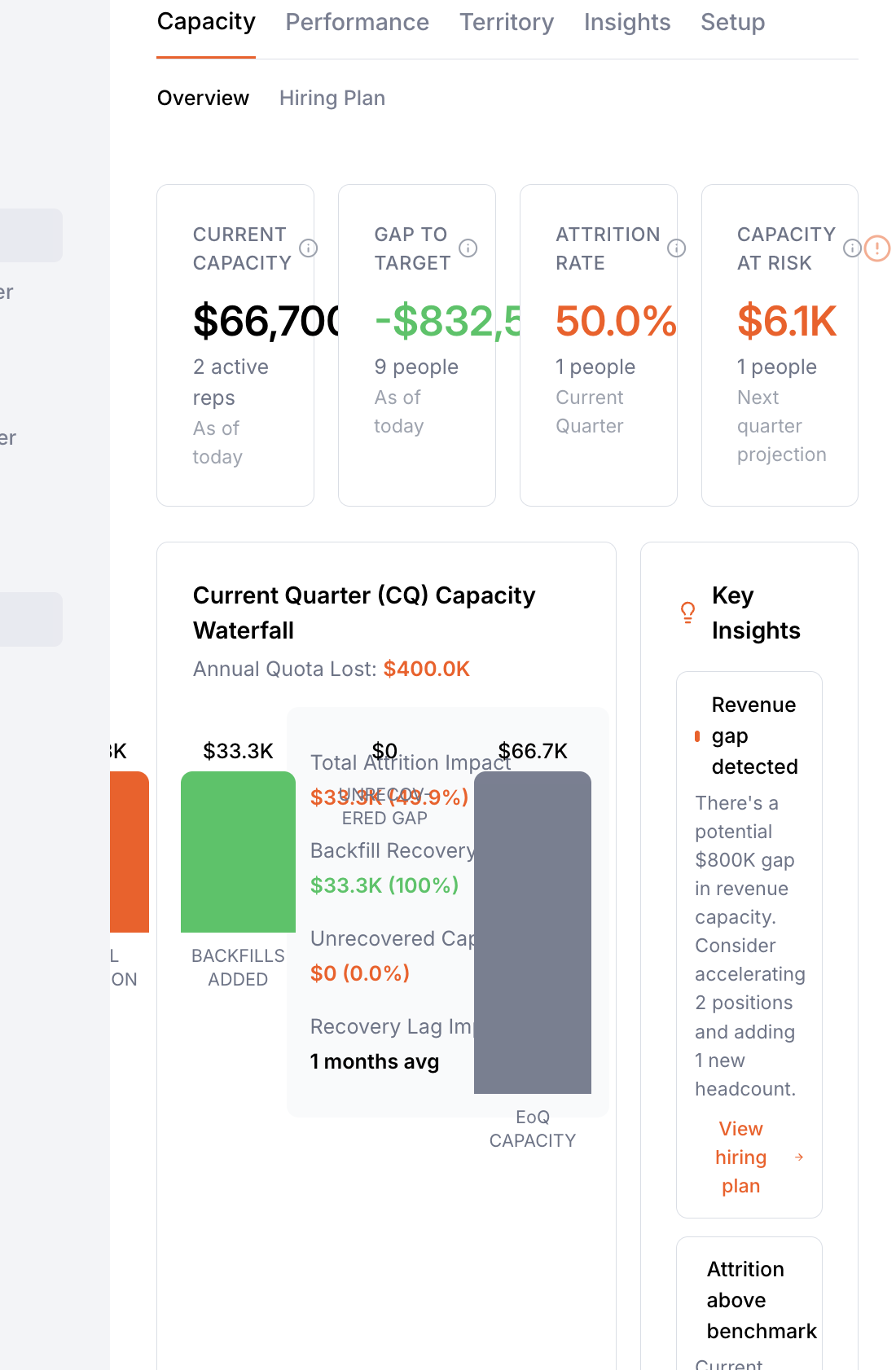Image resolution: width=896 pixels, height=1370 pixels.
Task: Select the Capacity tab
Action: pyautogui.click(x=206, y=22)
